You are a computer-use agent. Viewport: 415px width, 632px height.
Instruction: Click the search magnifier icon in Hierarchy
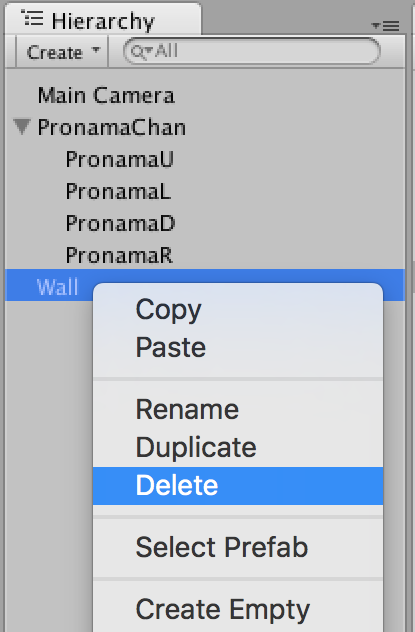[137, 52]
